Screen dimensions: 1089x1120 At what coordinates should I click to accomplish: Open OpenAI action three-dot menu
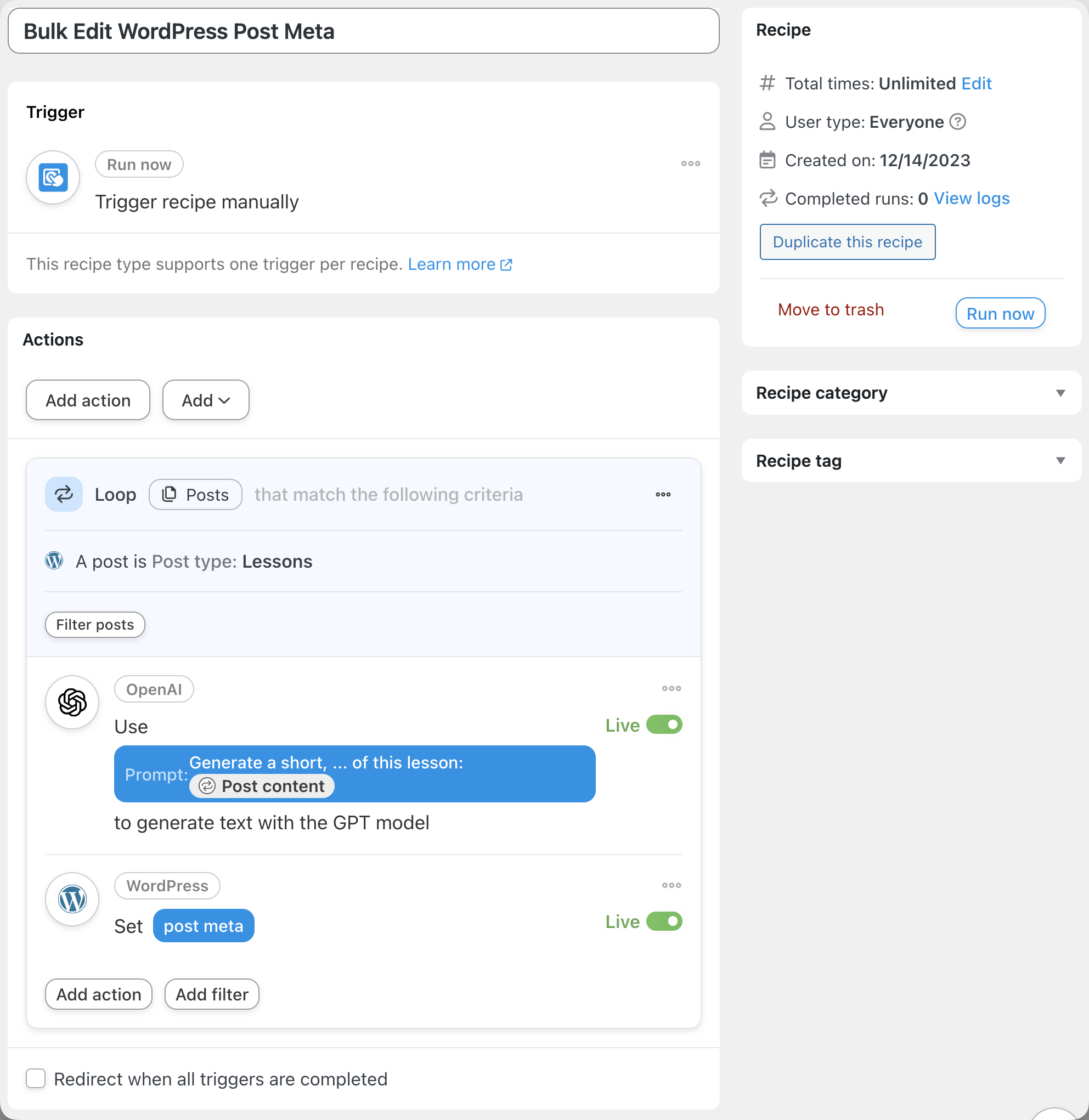tap(671, 688)
